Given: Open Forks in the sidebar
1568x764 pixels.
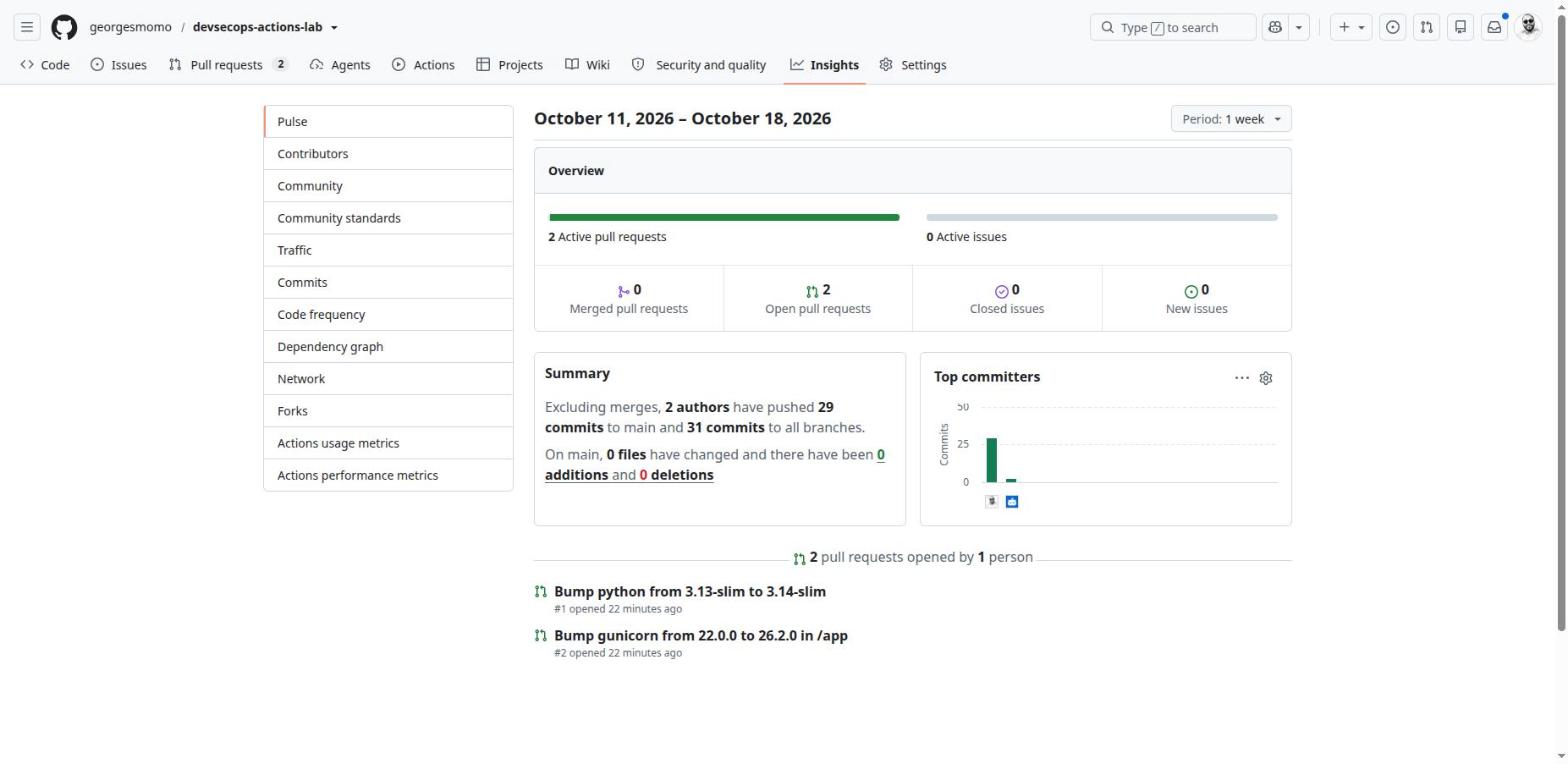Looking at the screenshot, I should (x=388, y=411).
